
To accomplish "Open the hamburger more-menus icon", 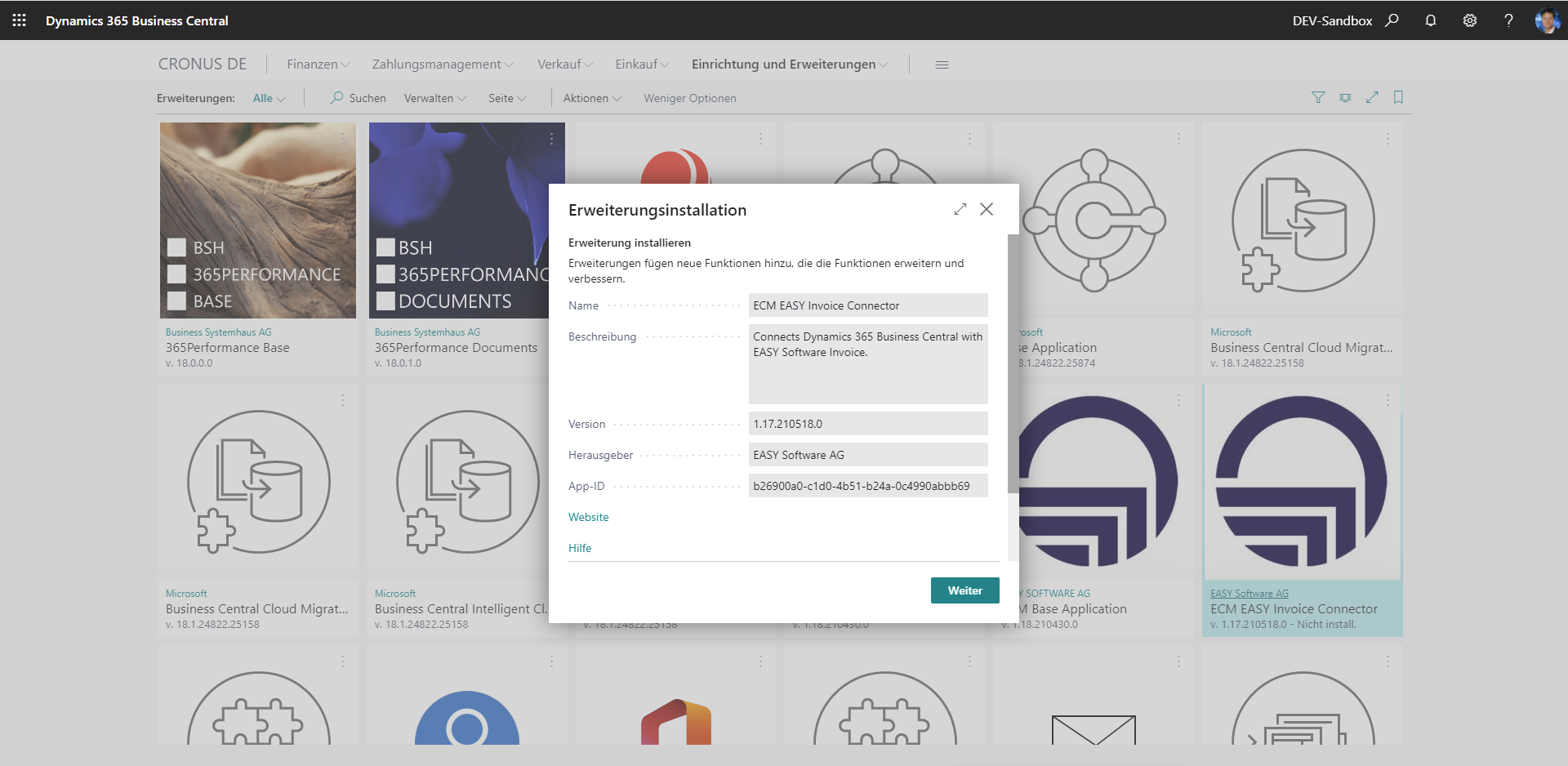I will click(x=942, y=65).
